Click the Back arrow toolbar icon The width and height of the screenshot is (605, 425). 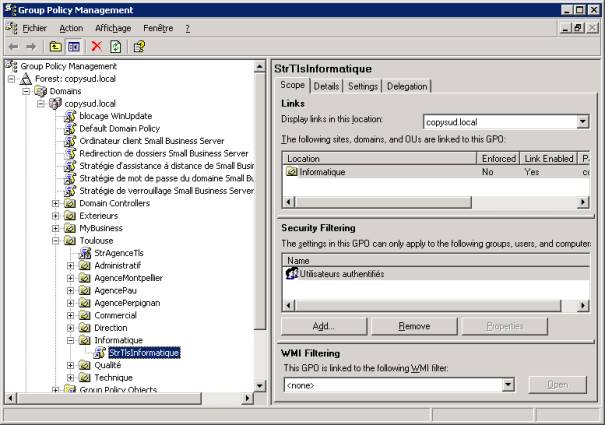13,46
